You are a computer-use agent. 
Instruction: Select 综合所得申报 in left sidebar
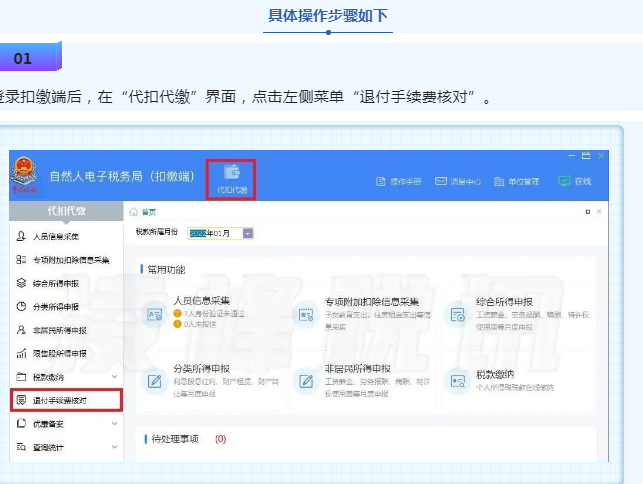(x=66, y=283)
